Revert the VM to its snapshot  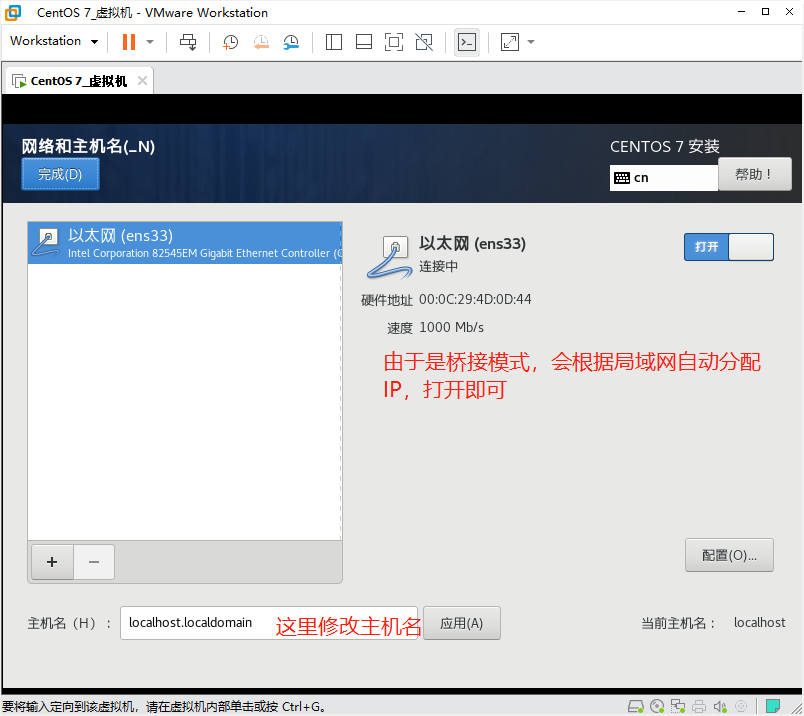(261, 42)
